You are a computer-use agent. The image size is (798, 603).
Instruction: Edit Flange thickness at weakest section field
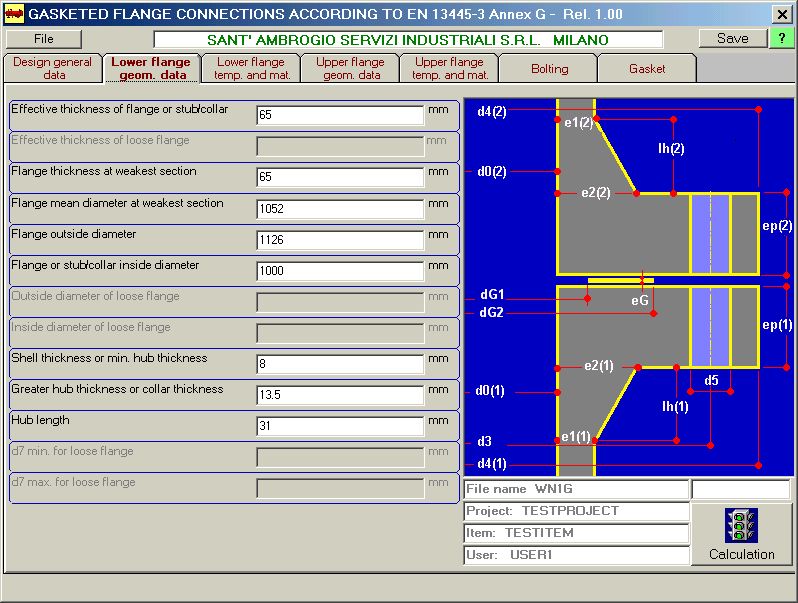(x=340, y=177)
